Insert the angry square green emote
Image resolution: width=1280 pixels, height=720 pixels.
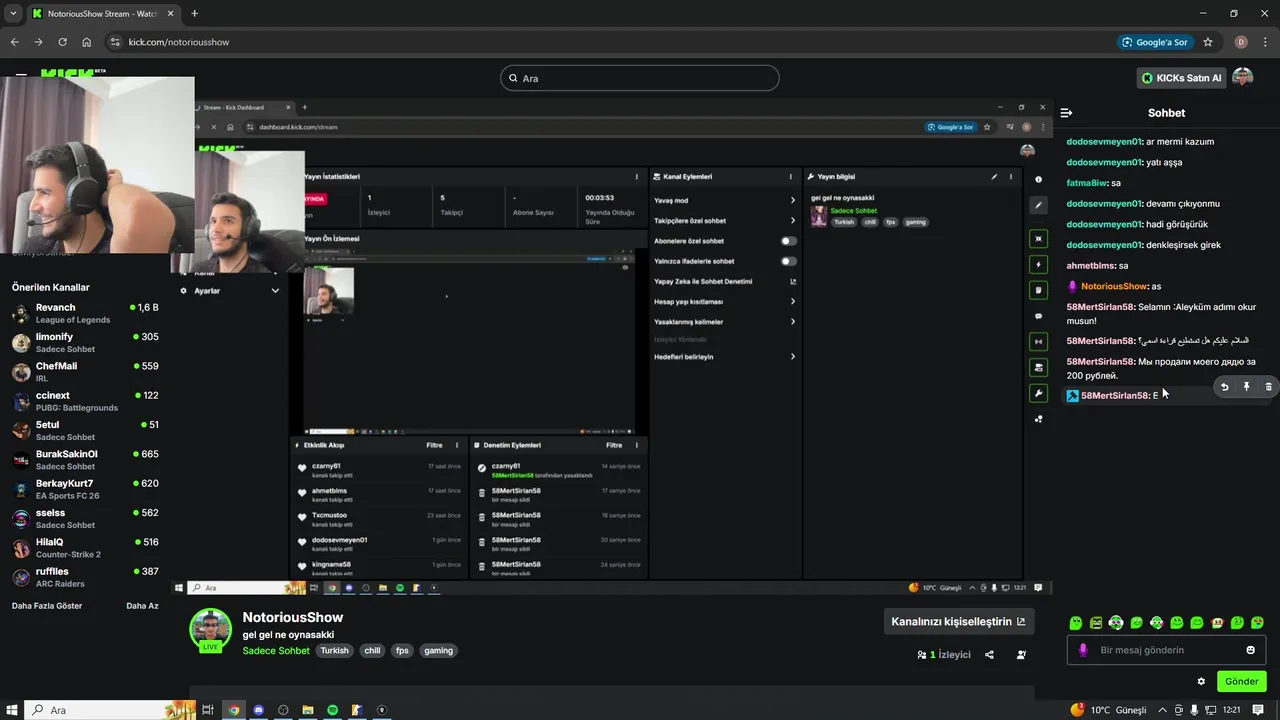coord(1096,623)
